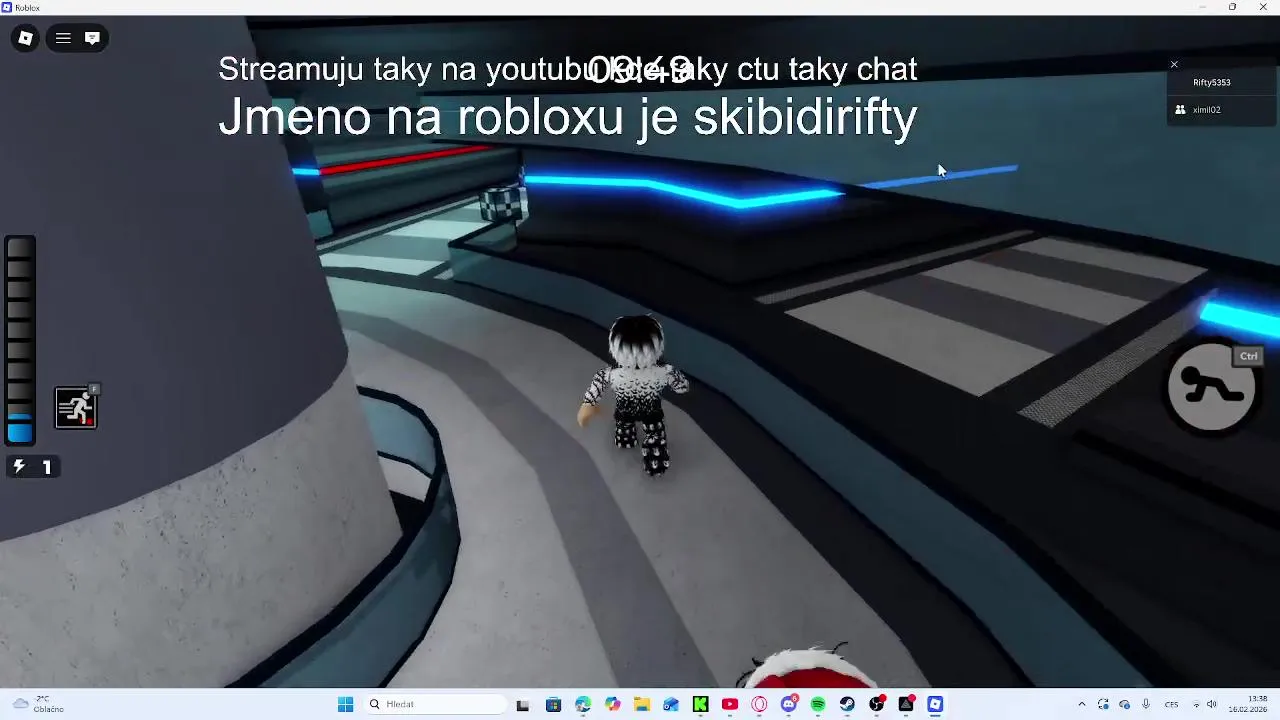Open the black triangle app on taskbar

point(906,705)
